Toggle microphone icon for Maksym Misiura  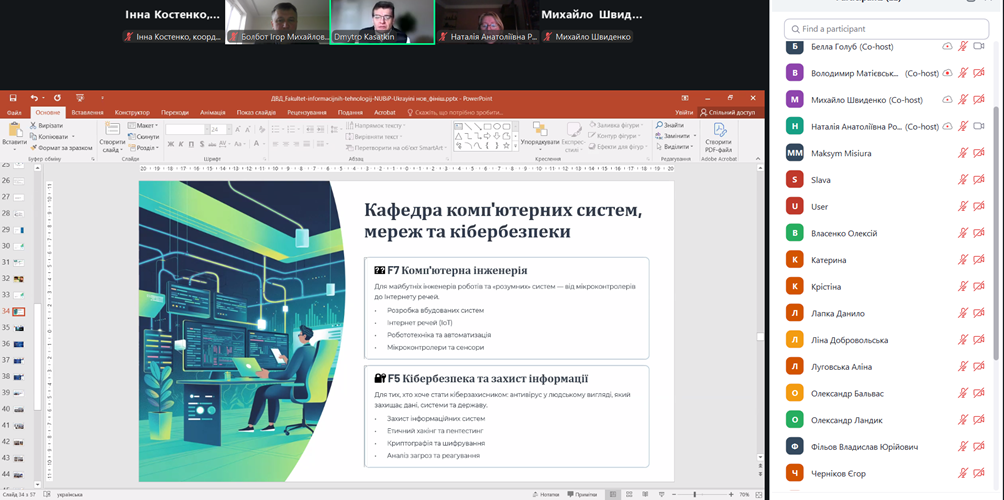point(963,153)
